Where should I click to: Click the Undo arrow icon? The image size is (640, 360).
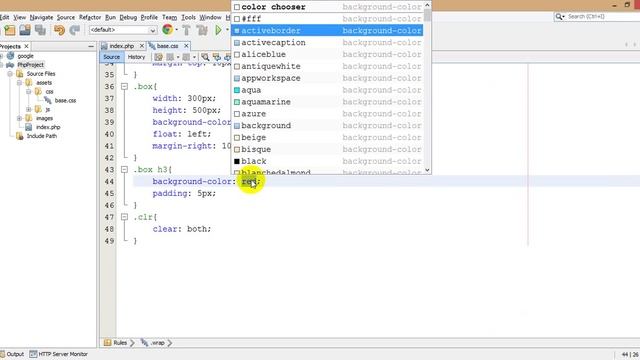[x=59, y=30]
